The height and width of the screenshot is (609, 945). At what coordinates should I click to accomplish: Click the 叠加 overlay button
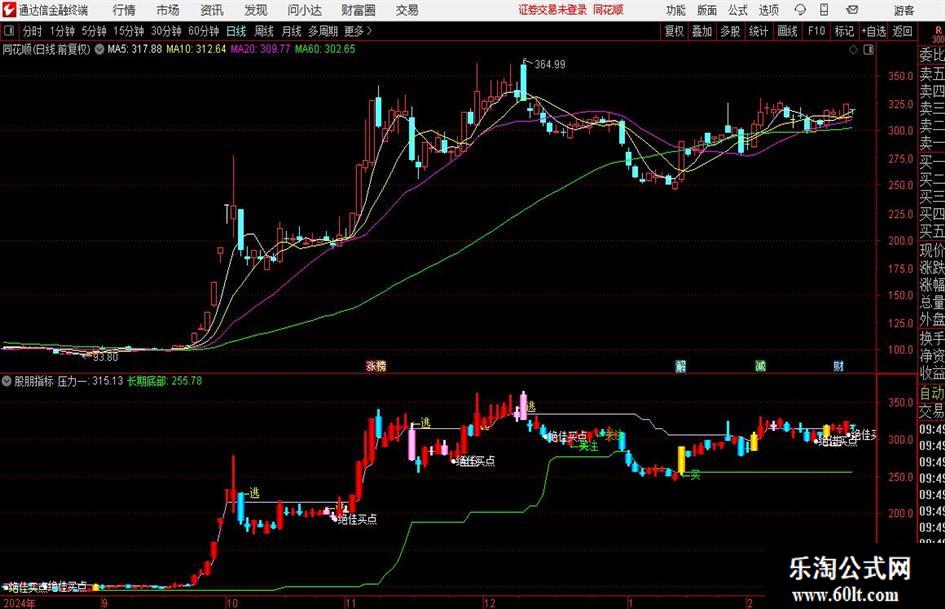pos(702,31)
